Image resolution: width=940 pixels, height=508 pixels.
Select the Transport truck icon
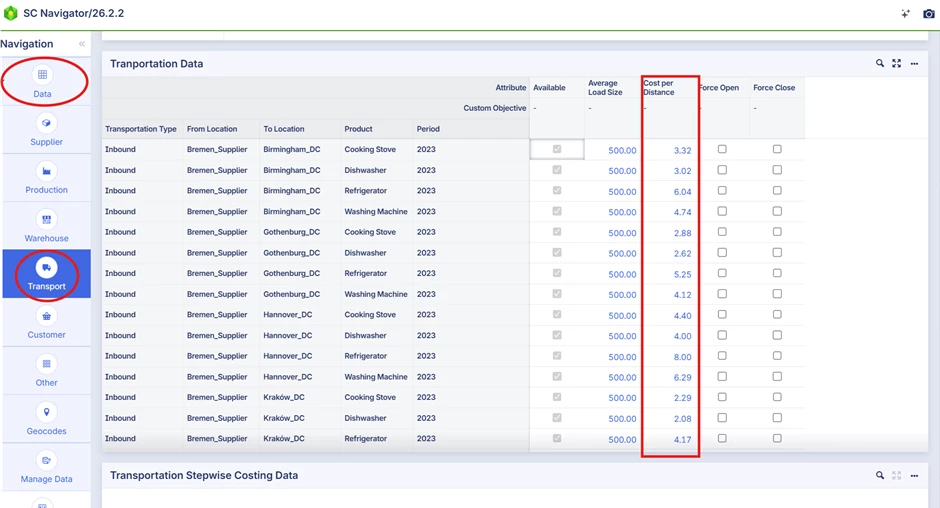[46, 267]
